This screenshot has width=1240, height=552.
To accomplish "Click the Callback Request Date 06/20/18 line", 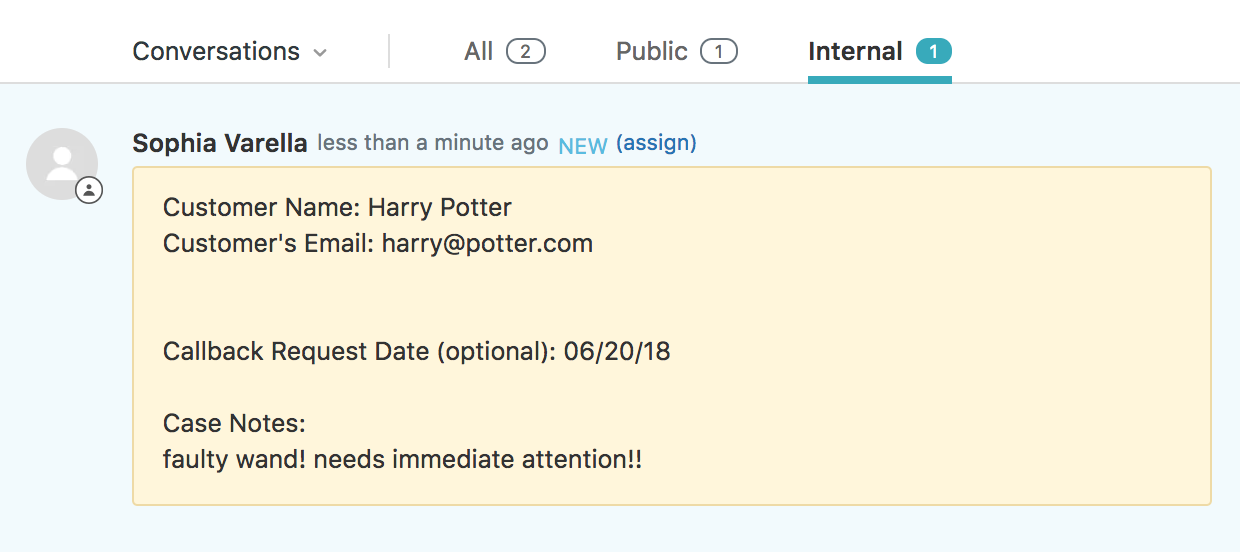I will click(x=417, y=352).
